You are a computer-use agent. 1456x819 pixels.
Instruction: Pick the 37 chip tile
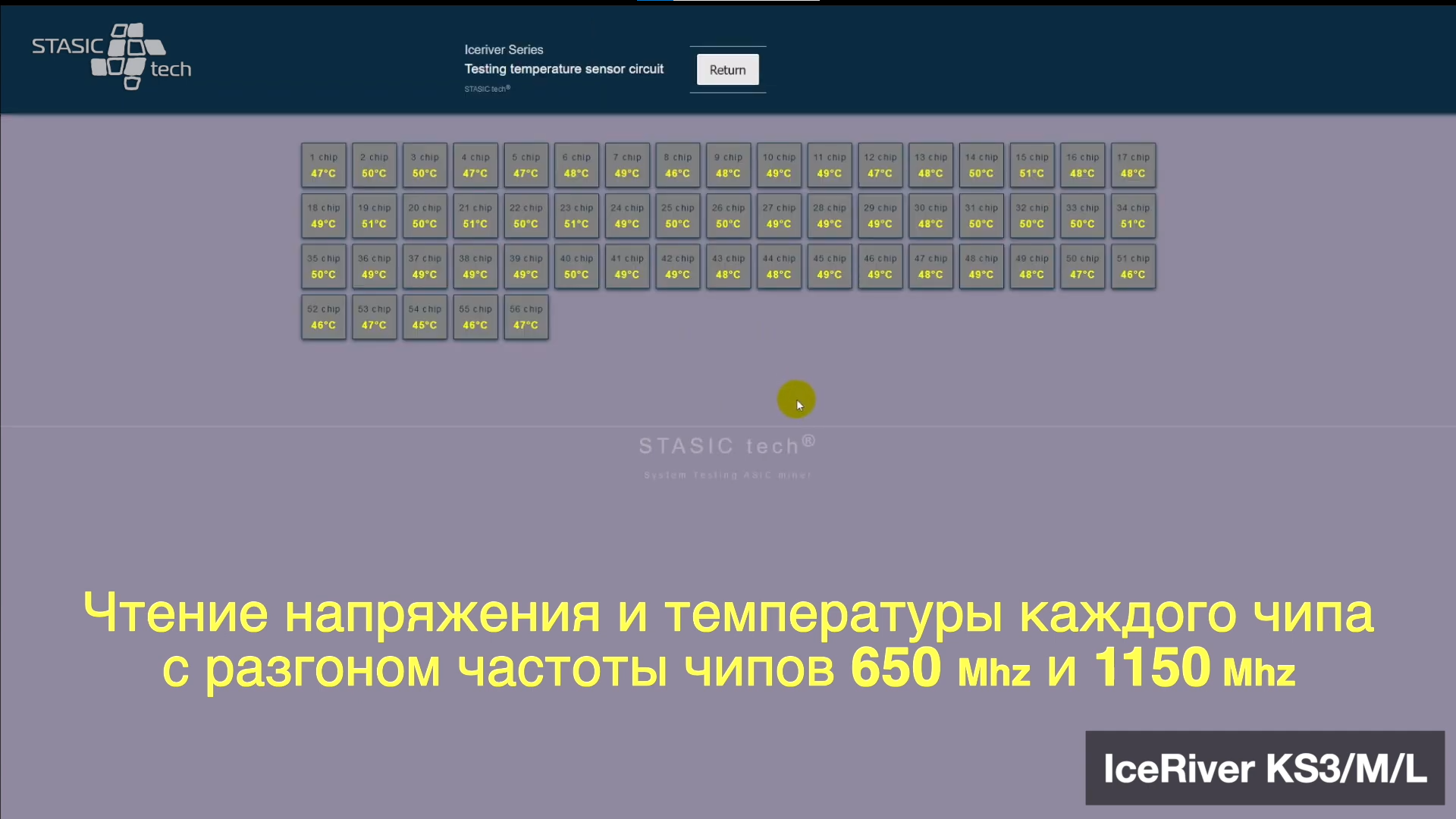(425, 266)
